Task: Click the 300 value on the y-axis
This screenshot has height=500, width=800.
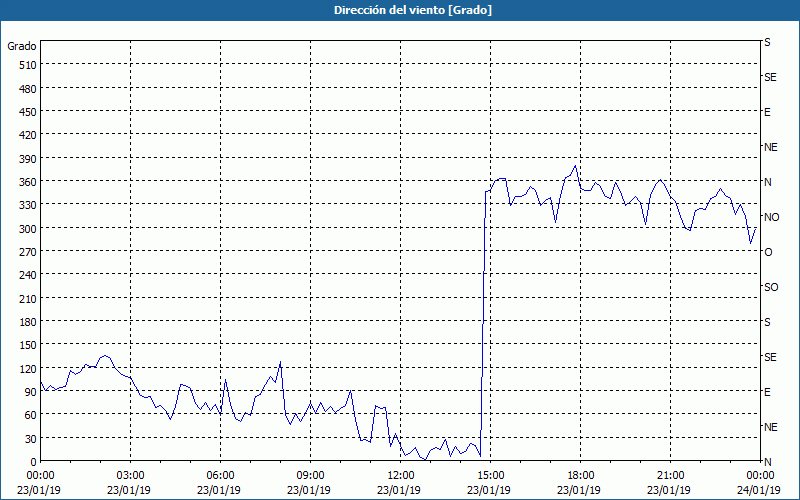Action: tap(28, 229)
